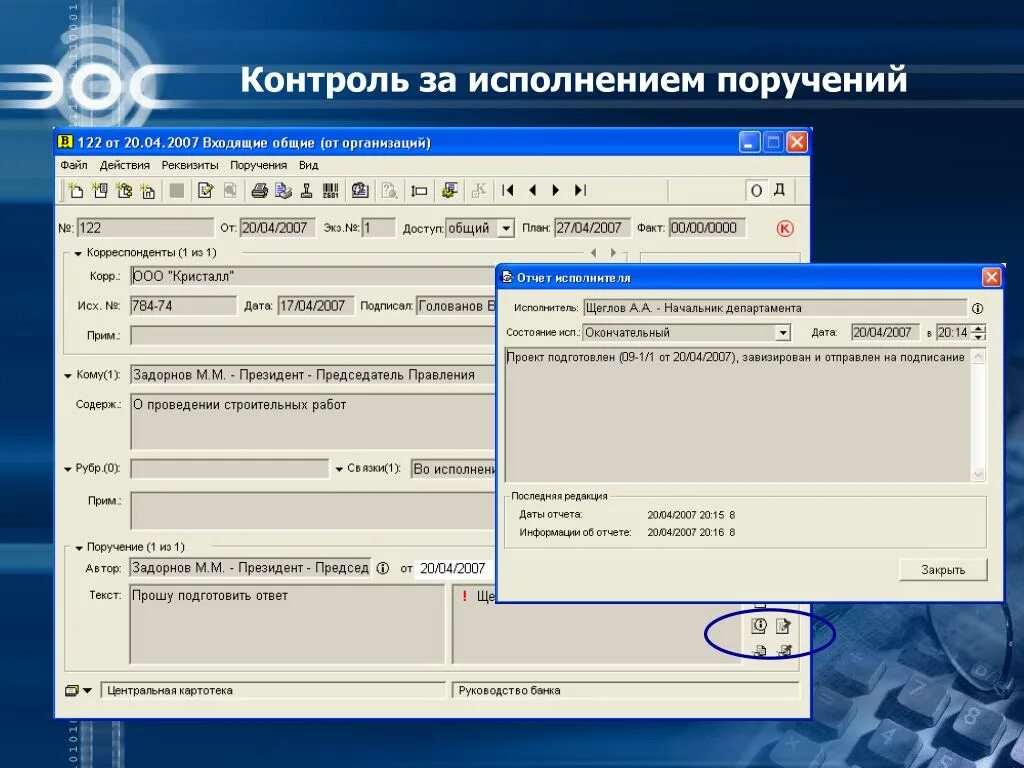
Task: Go to the last record
Action: 580,190
